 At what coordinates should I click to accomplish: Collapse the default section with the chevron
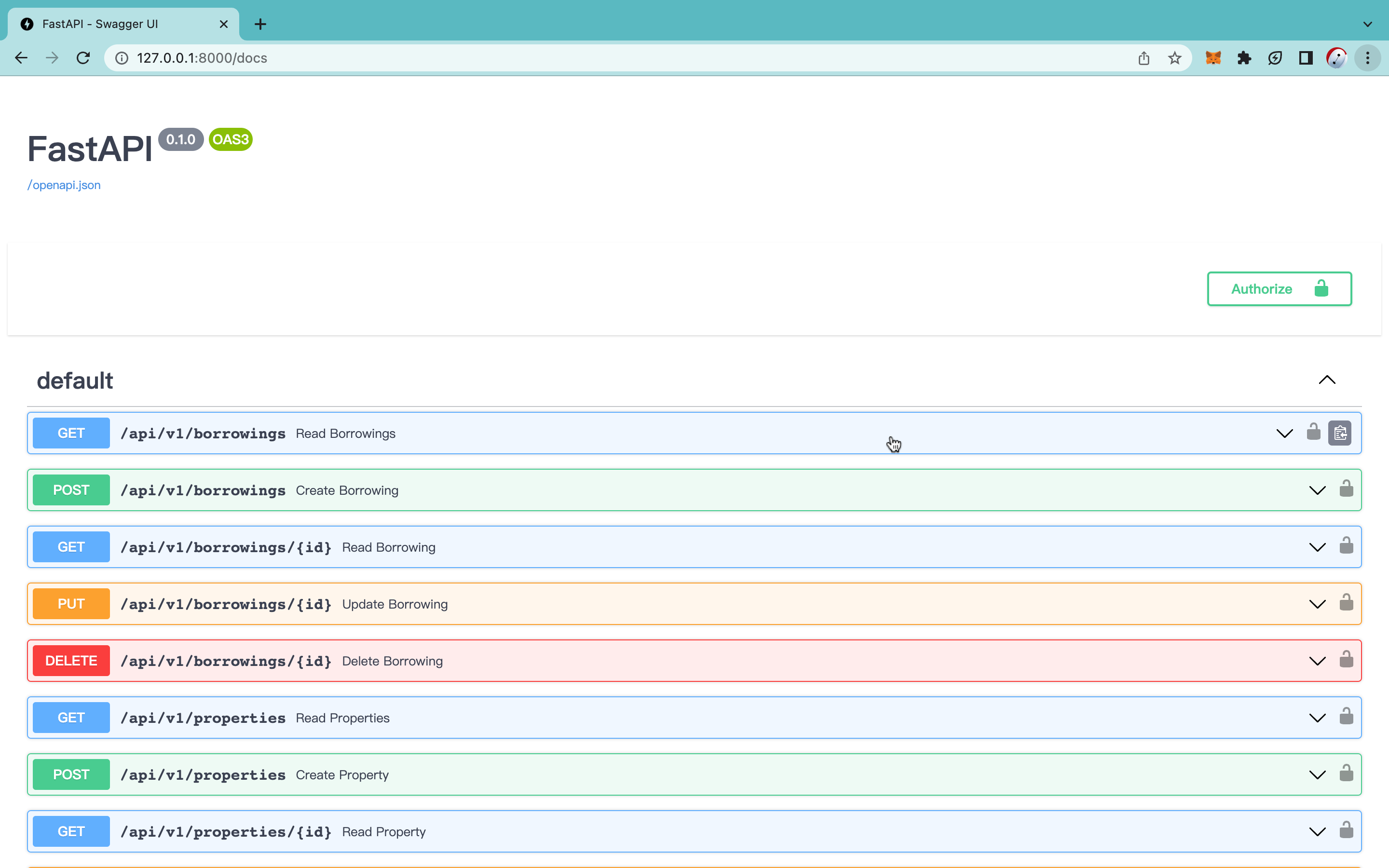coord(1326,380)
